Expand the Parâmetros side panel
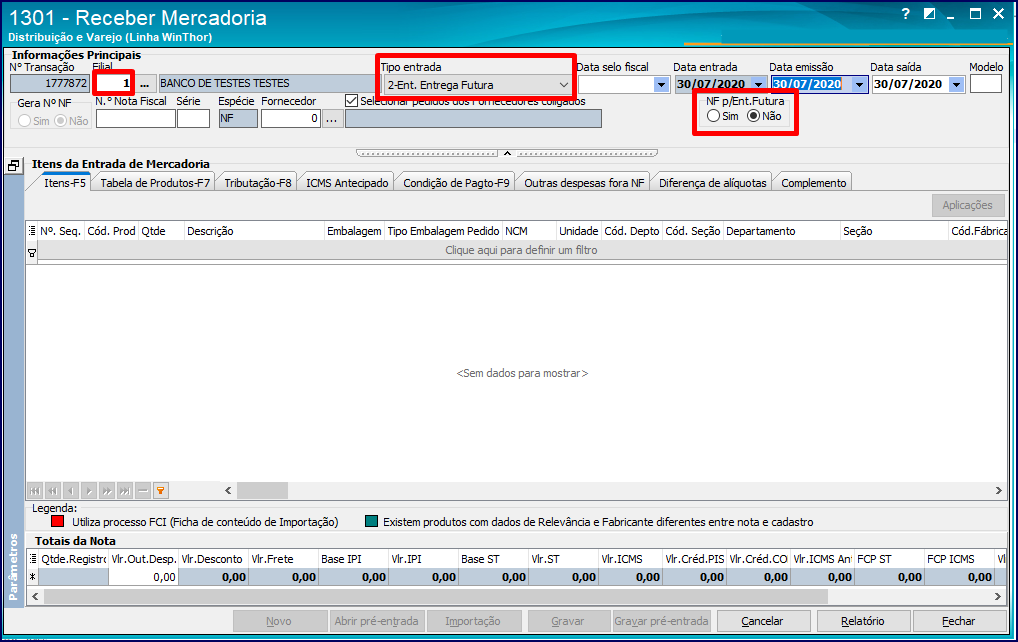 [x=13, y=567]
